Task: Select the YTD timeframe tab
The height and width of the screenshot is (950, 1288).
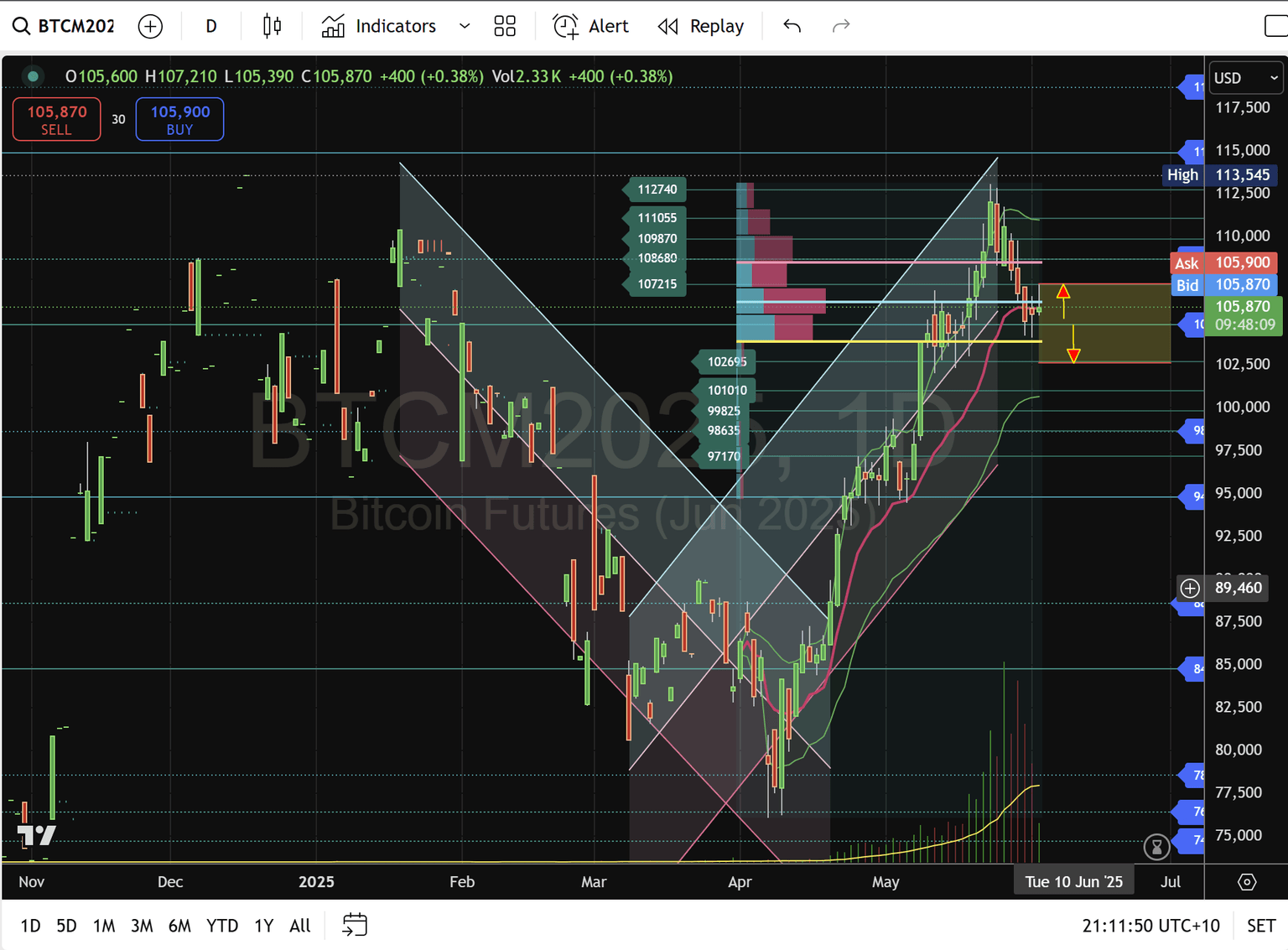Action: (x=221, y=925)
